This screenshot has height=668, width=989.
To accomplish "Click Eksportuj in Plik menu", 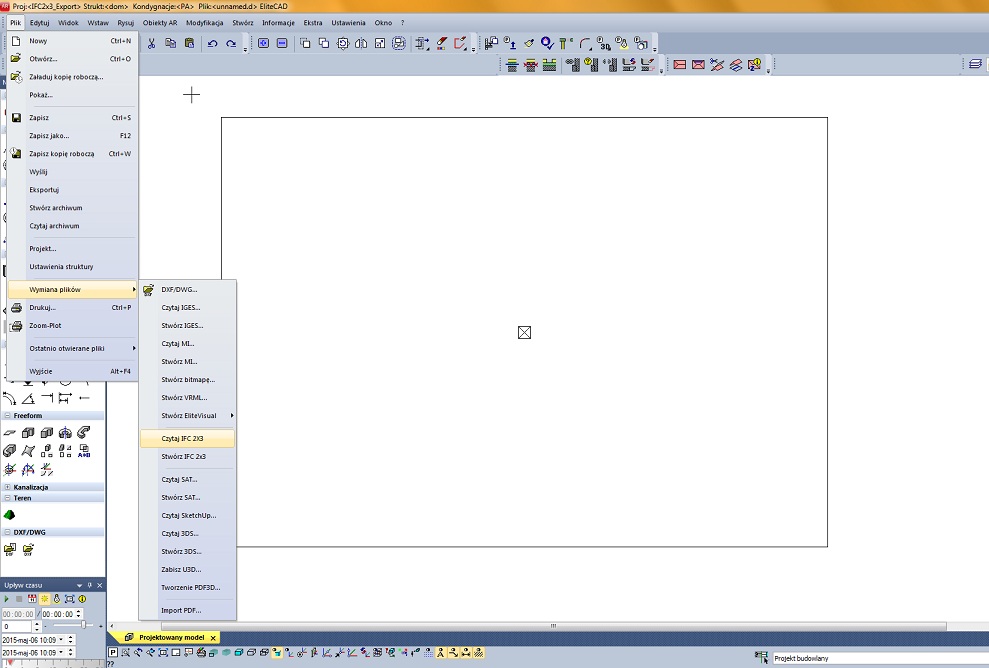I will point(73,190).
